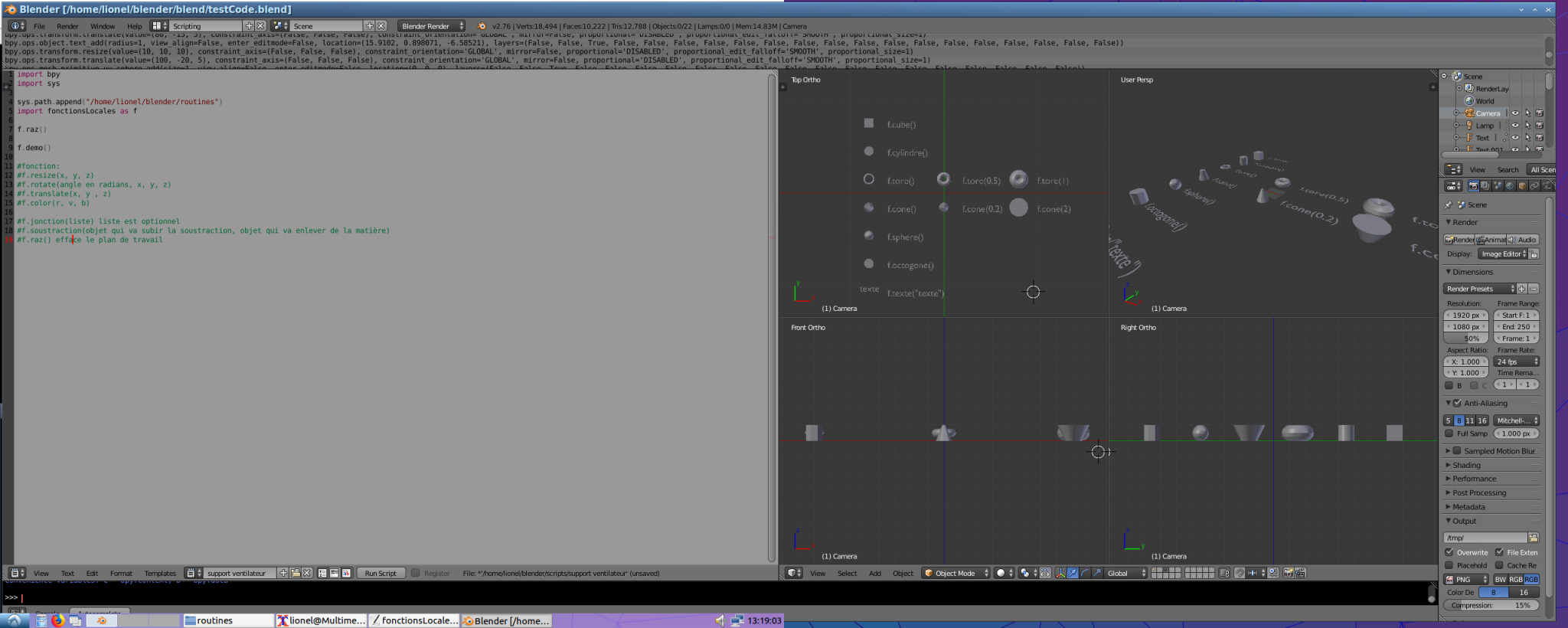
Task: Expand the Post Processing panel
Action: tap(1478, 492)
